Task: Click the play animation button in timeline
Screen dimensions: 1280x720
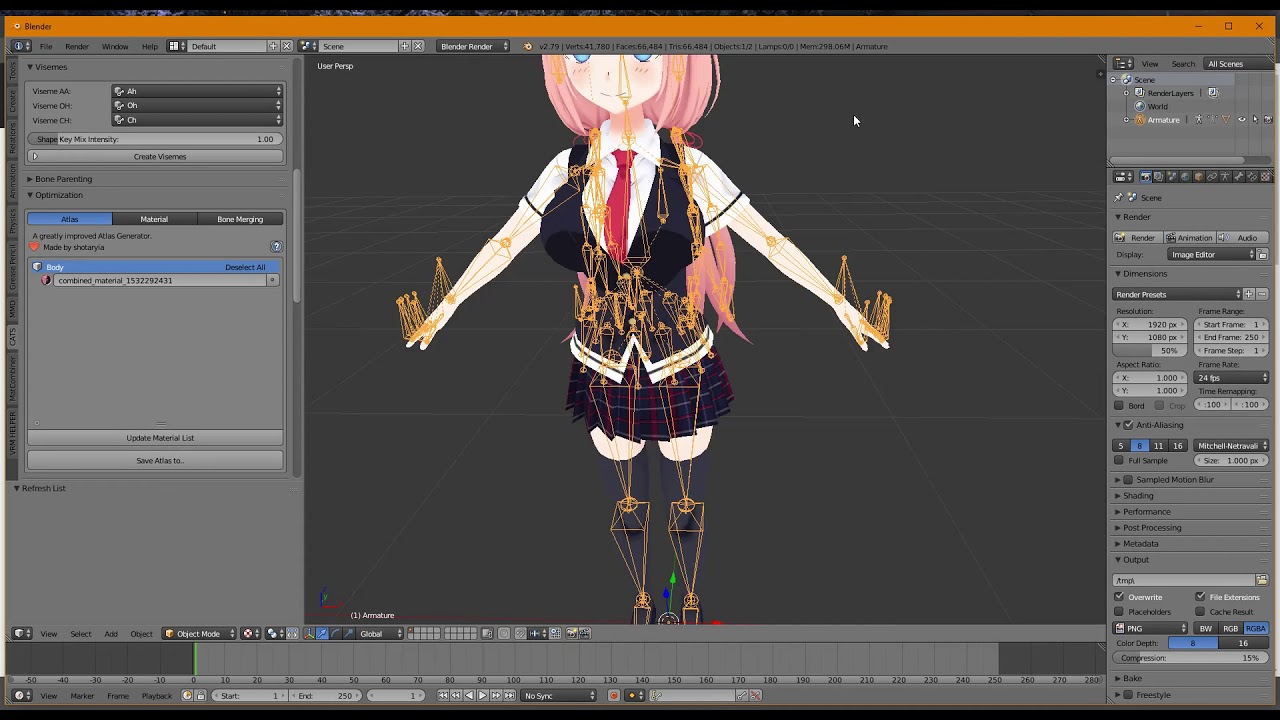Action: pos(482,696)
